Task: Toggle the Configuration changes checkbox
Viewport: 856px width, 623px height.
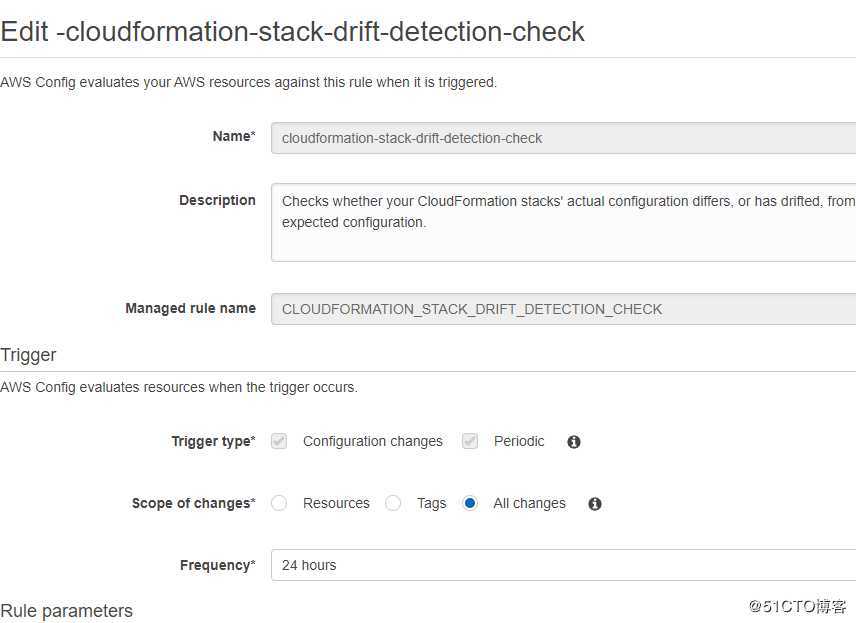Action: coord(279,441)
